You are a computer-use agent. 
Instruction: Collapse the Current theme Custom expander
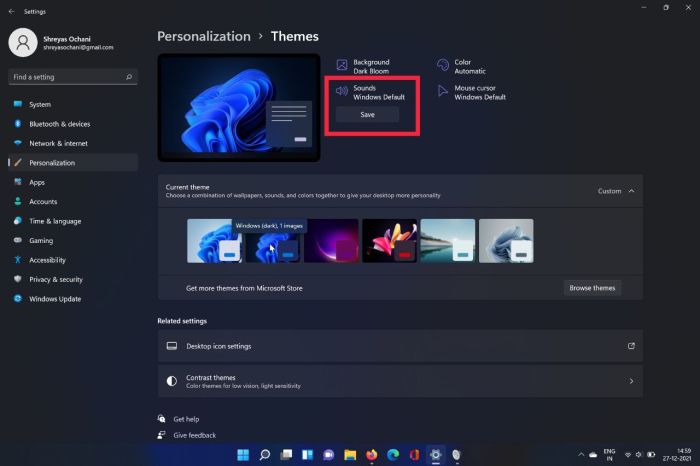[x=631, y=191]
